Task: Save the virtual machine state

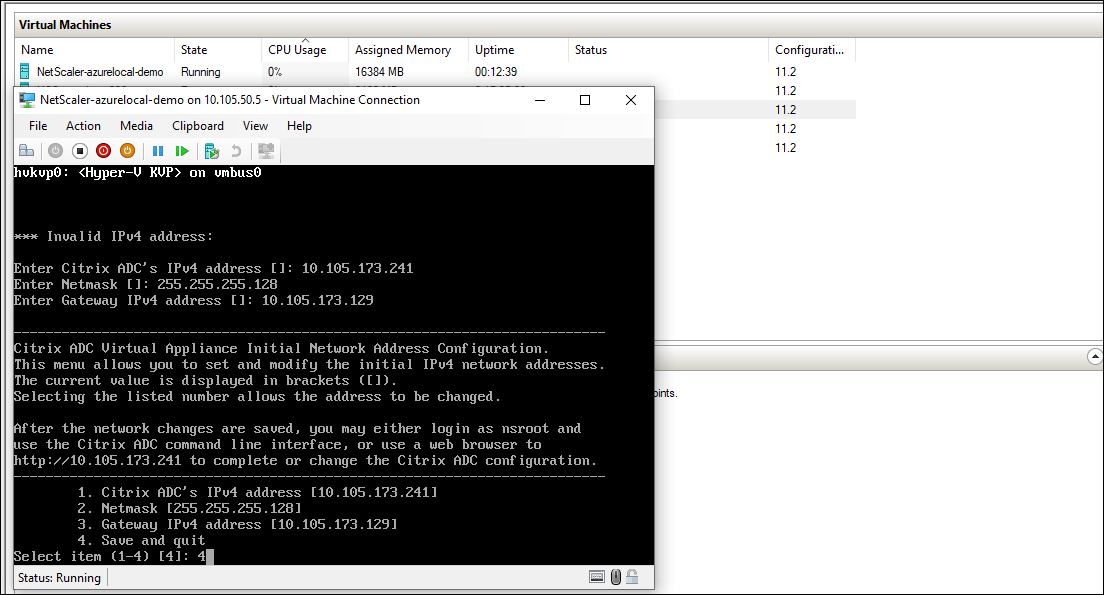Action: tap(126, 150)
